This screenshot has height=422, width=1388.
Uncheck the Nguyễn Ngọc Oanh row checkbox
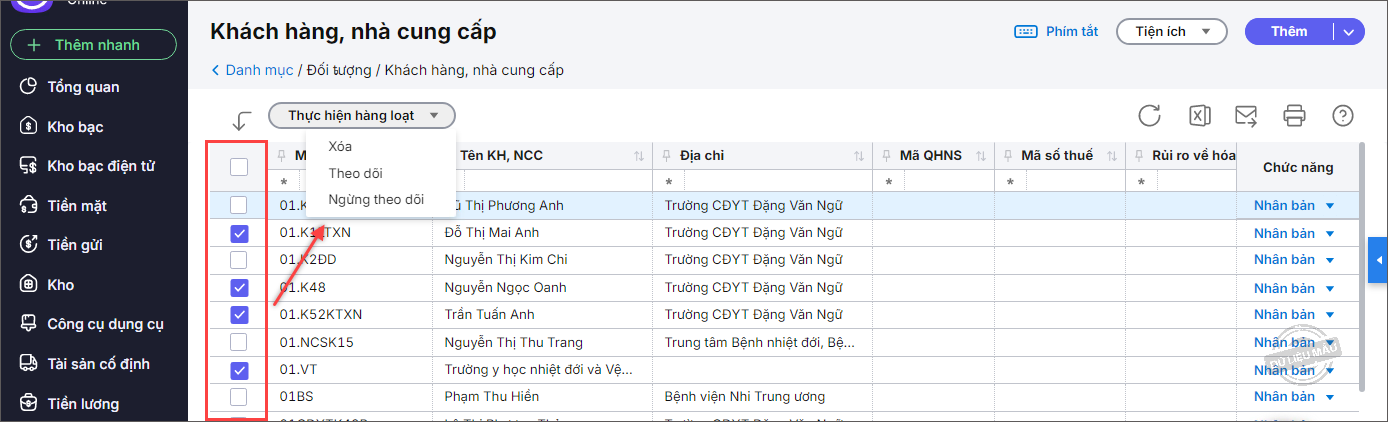239,288
